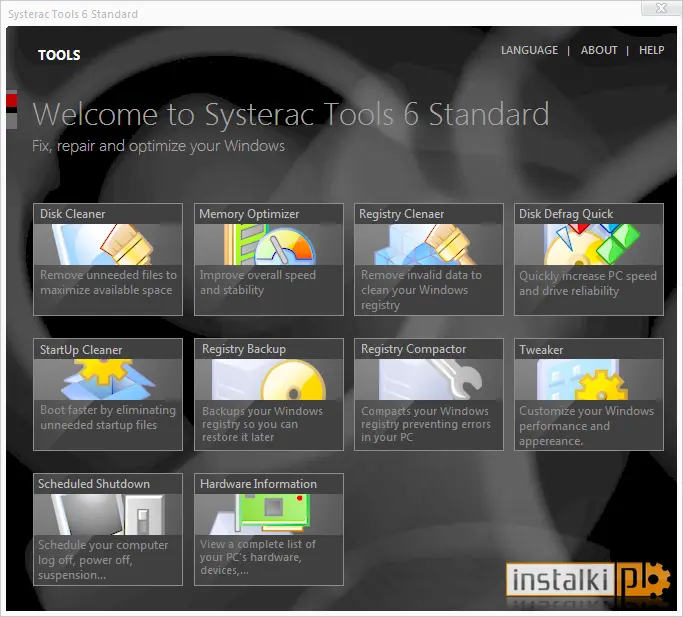Viewport: 683px width, 617px height.
Task: Click the Scheduled Shutdown title
Action: (94, 484)
